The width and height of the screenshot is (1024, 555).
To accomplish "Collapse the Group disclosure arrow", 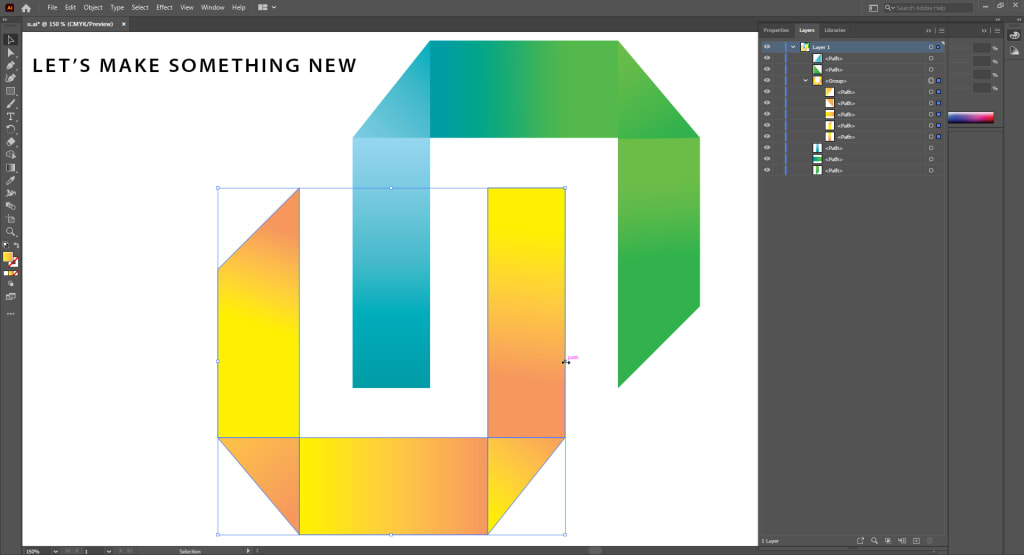I will (805, 80).
